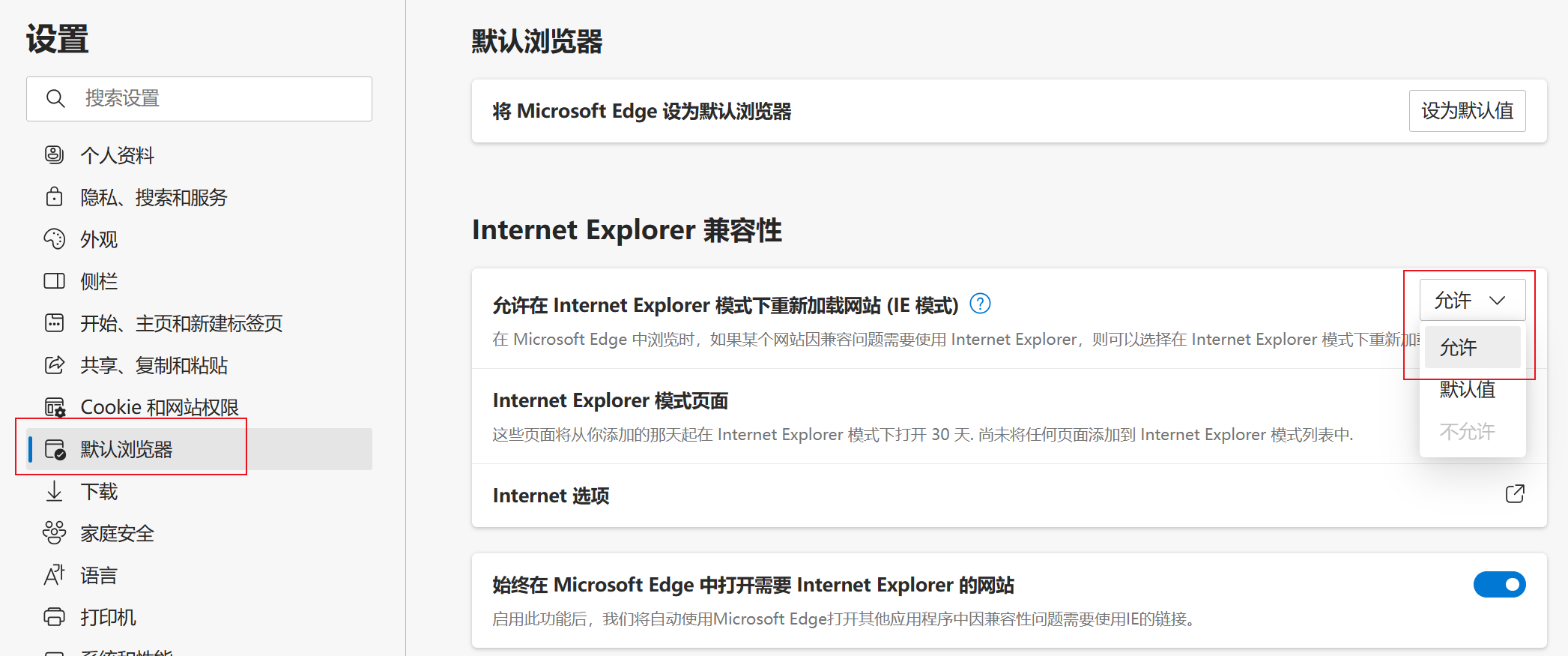
Task: Collapse the 允许 dropdown for IE mode
Action: (x=1471, y=301)
